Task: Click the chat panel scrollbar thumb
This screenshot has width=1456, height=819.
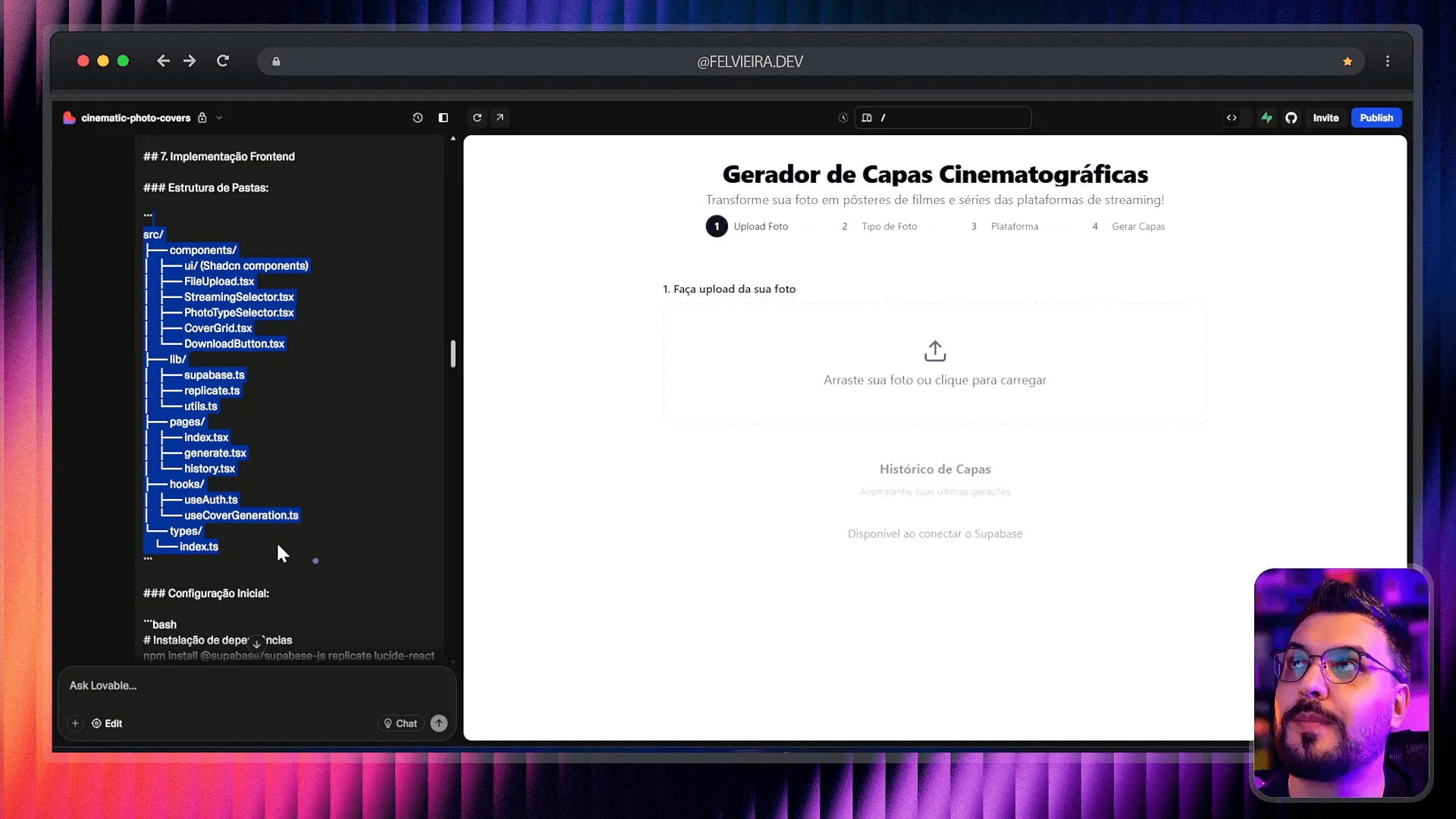Action: point(453,354)
